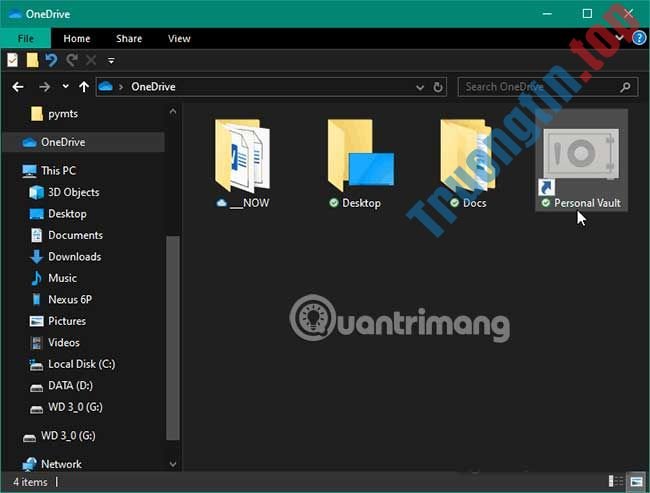The image size is (650, 493).
Task: Click OneDrive in the address bar path
Action: 153,87
